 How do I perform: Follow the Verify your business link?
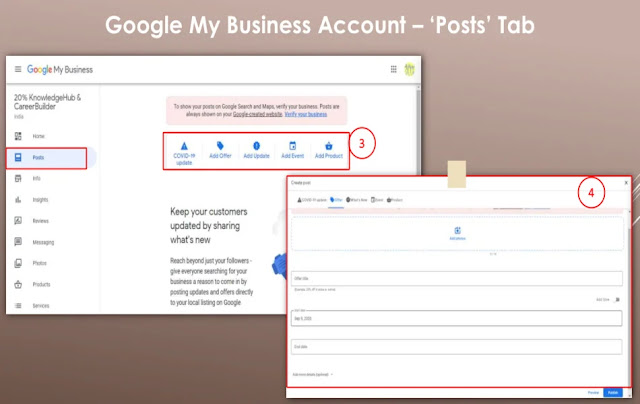point(306,114)
